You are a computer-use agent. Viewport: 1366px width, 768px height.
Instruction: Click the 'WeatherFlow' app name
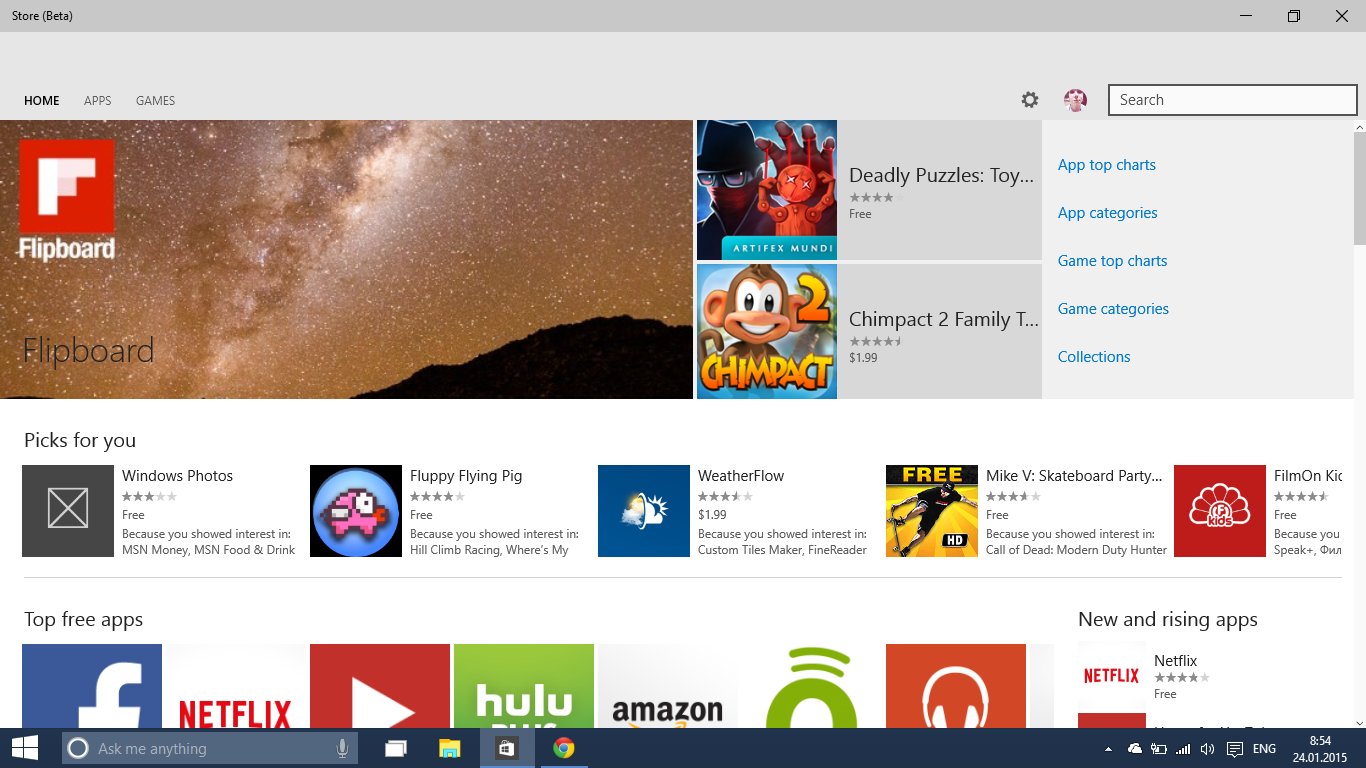click(741, 476)
